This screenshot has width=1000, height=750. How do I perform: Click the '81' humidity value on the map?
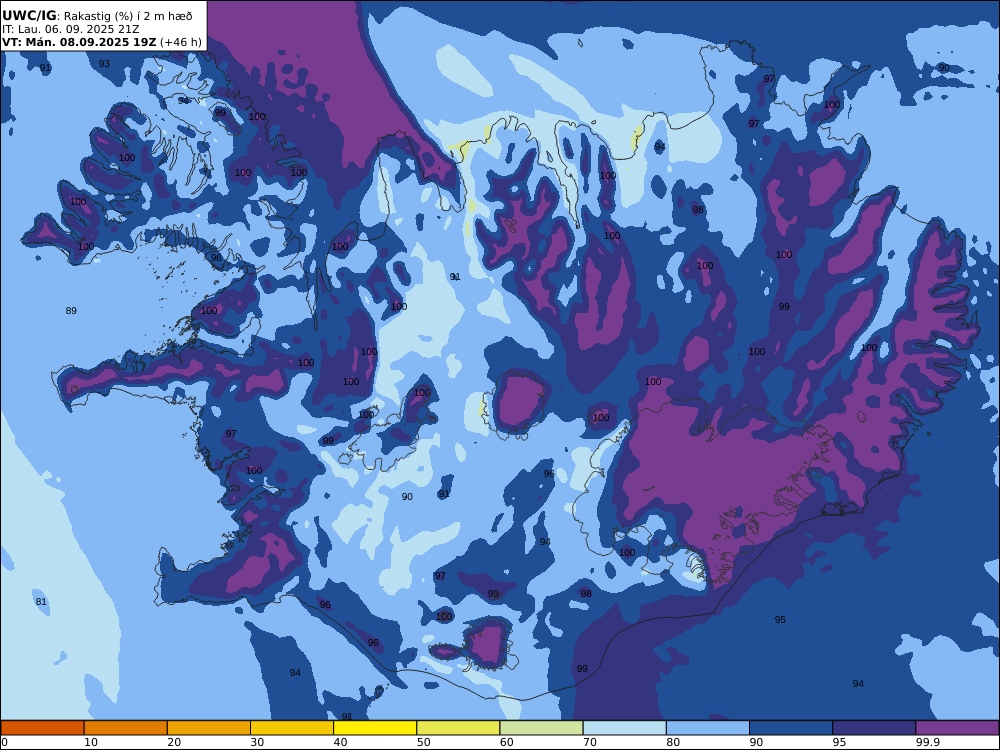41,601
